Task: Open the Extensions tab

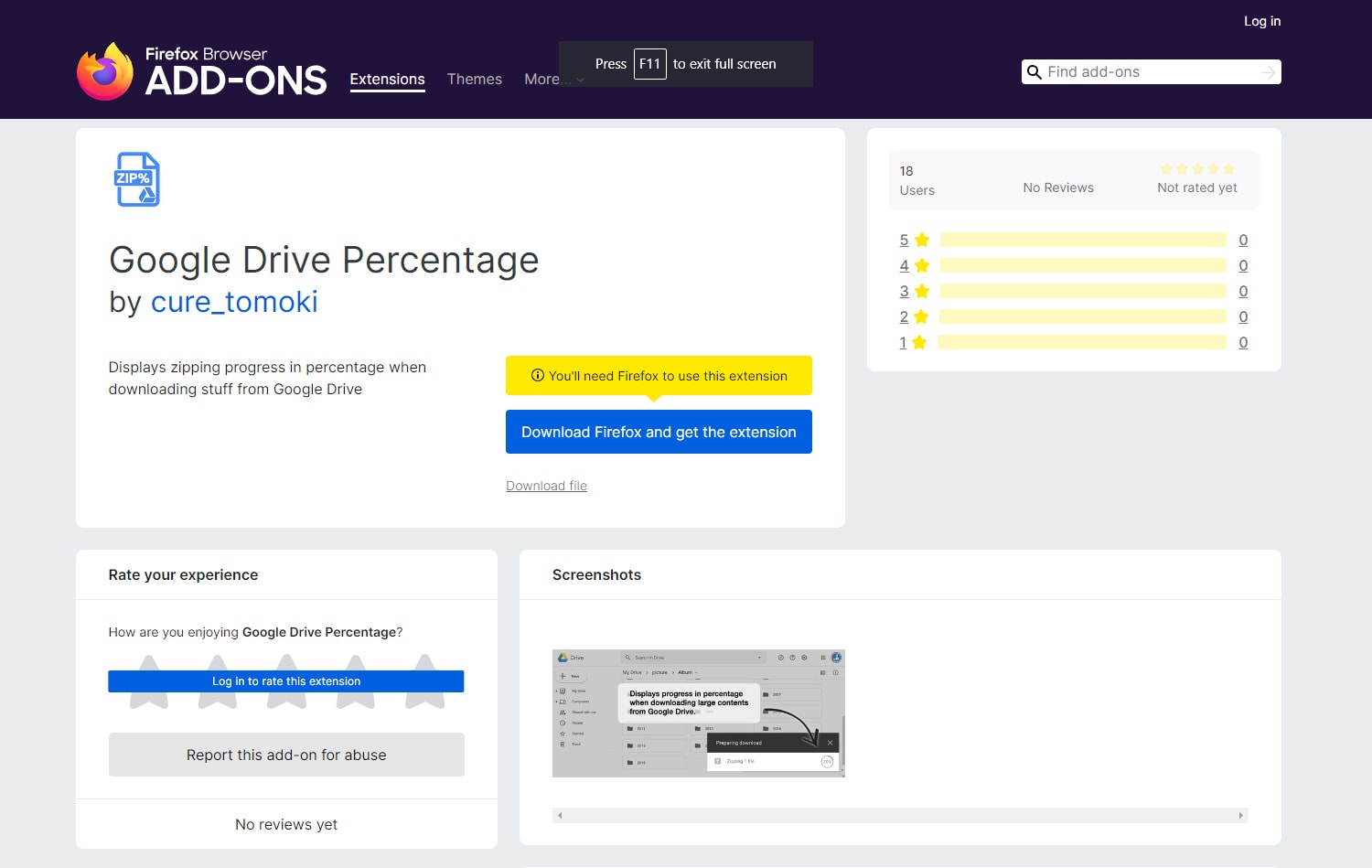Action: 387,80
